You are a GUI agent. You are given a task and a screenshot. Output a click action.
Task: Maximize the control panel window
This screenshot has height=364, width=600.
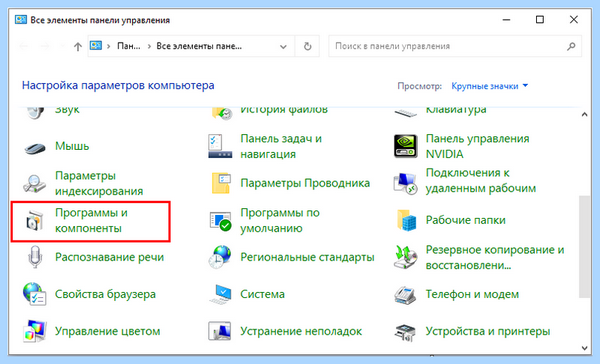(540, 20)
